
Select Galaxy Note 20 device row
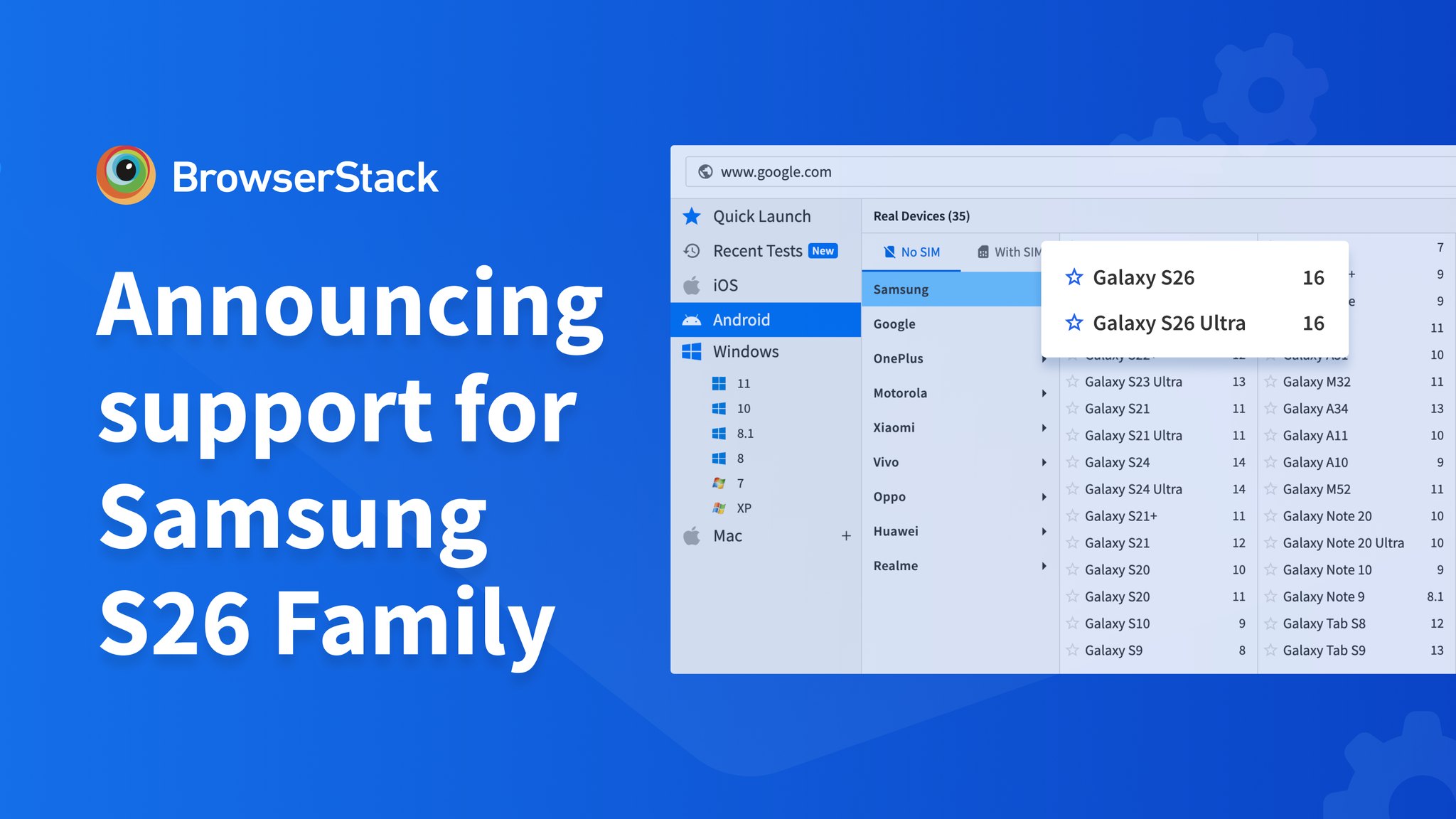pyautogui.click(x=1356, y=516)
